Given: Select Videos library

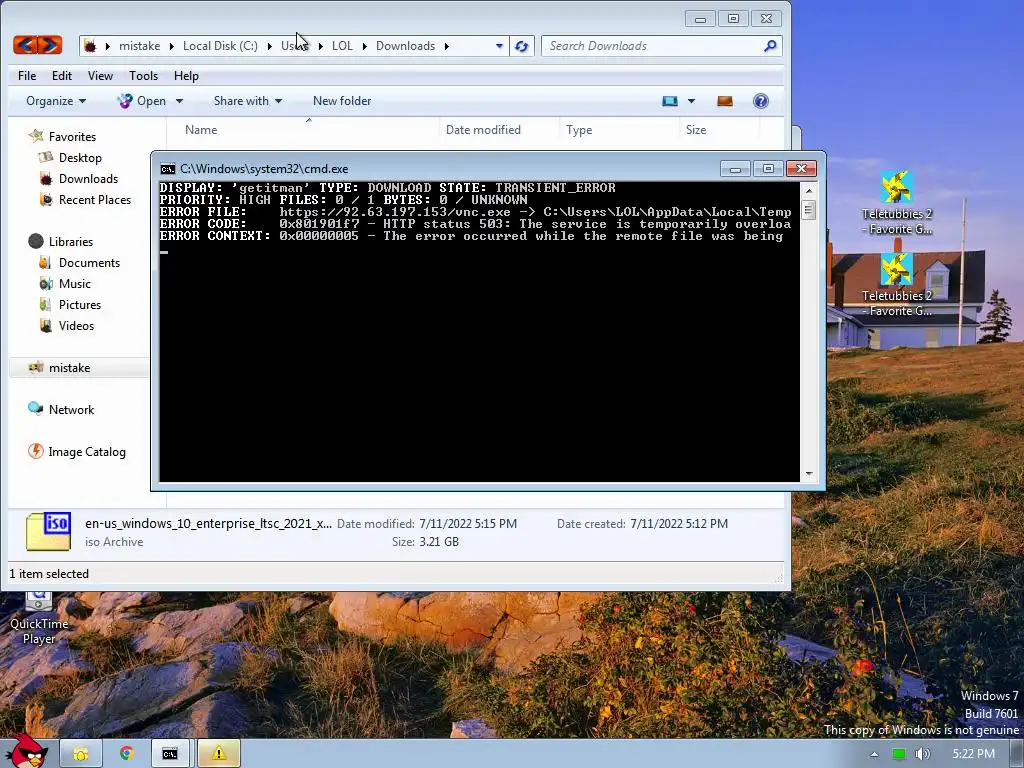Looking at the screenshot, I should coord(76,325).
